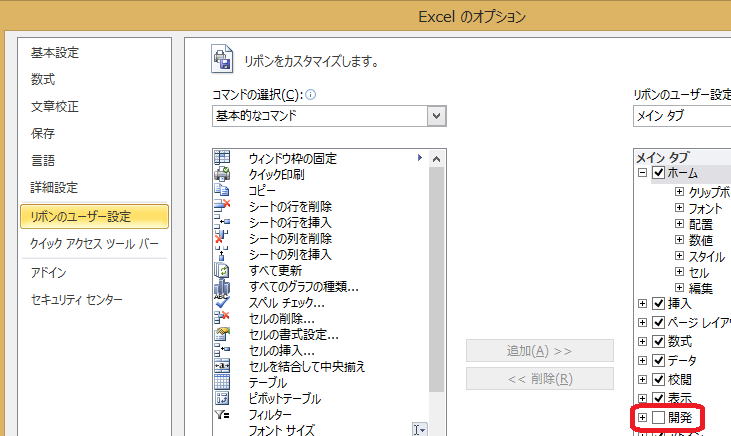Uncheck the 校閲 tab checkbox
This screenshot has width=731, height=436.
pos(658,380)
